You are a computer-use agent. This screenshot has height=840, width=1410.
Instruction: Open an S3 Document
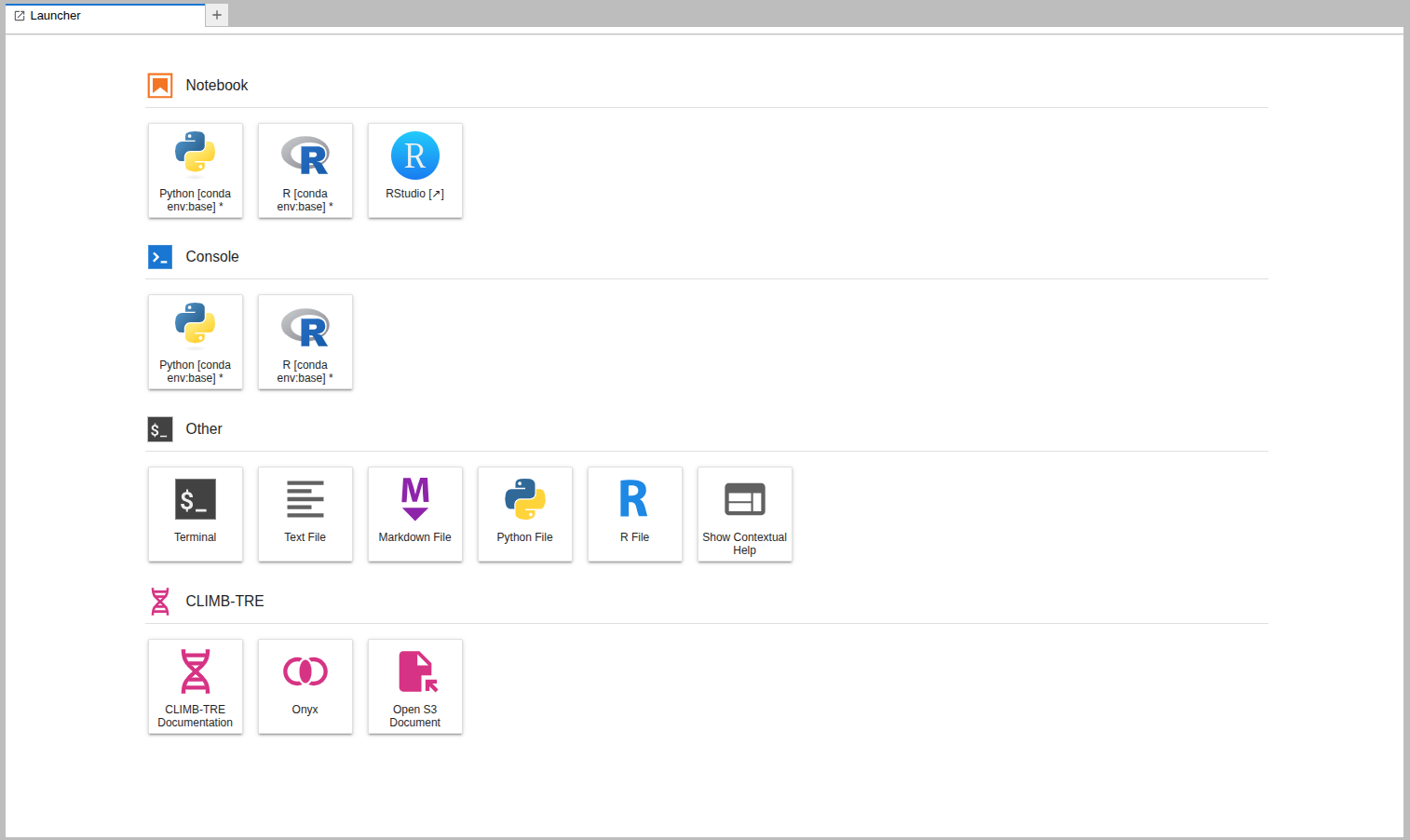pyautogui.click(x=414, y=686)
